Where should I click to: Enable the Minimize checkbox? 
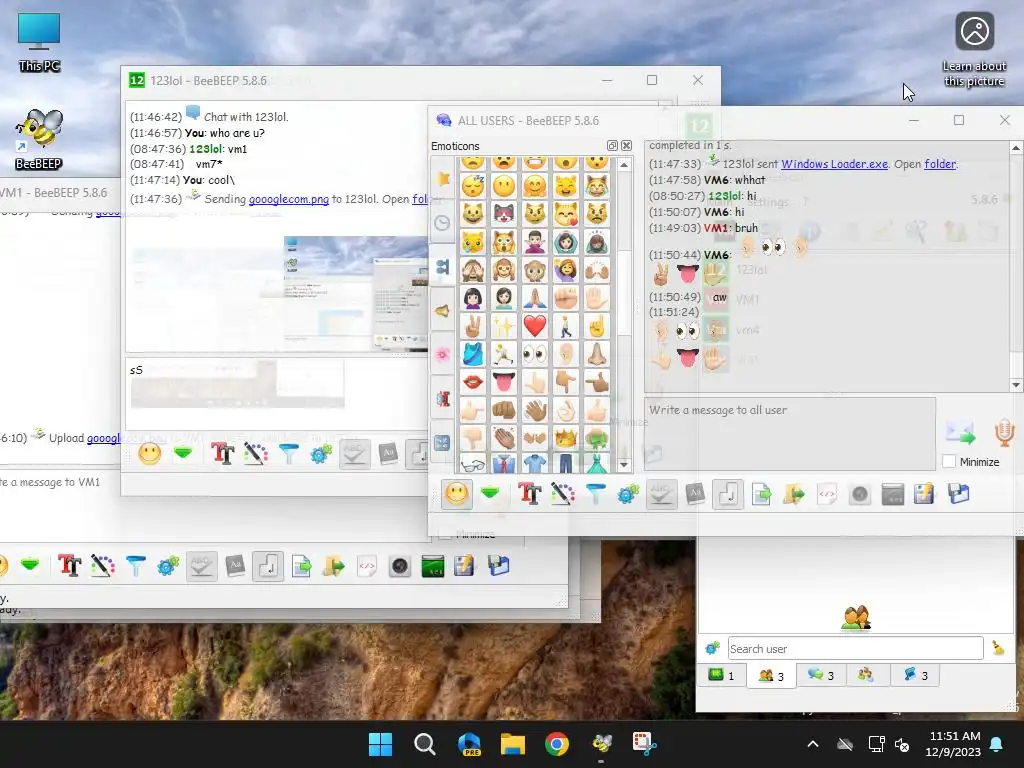(x=949, y=462)
